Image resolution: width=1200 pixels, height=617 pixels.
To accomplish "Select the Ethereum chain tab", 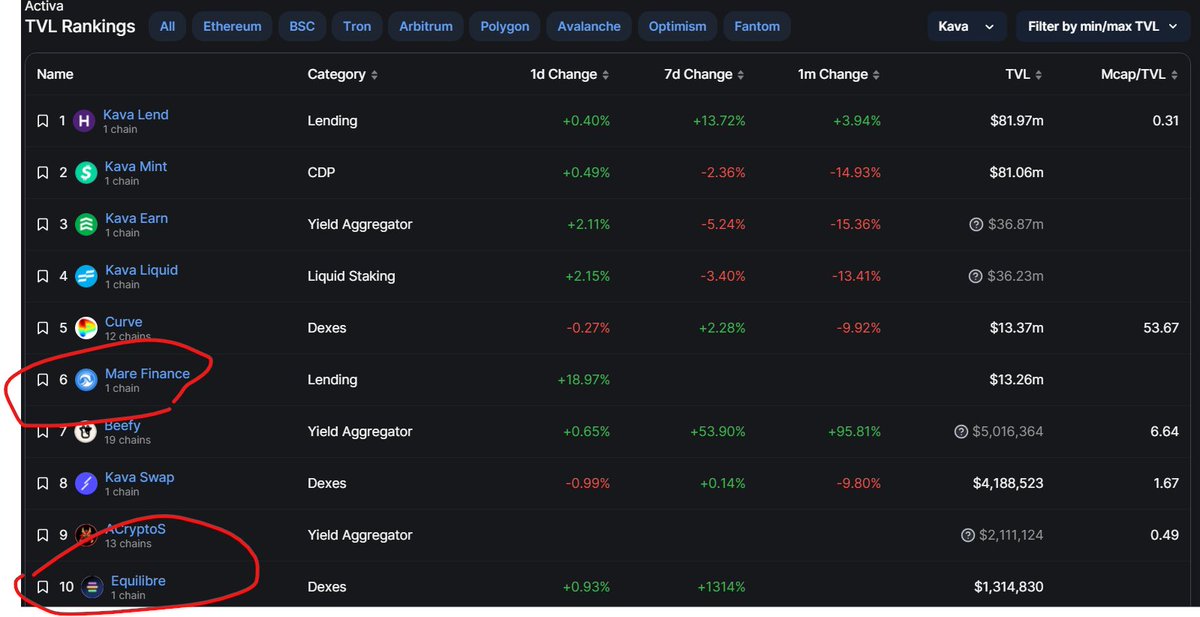I will (232, 26).
